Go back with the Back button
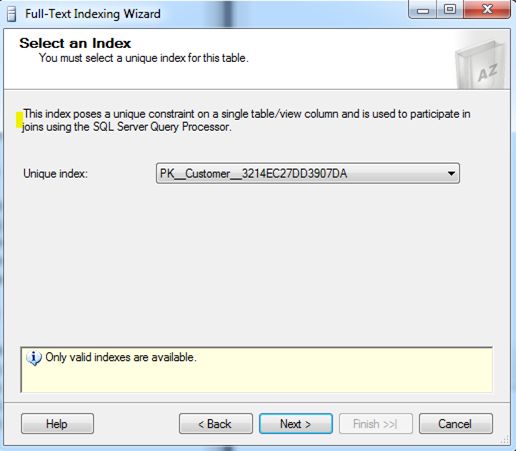516x451 pixels. pos(216,424)
